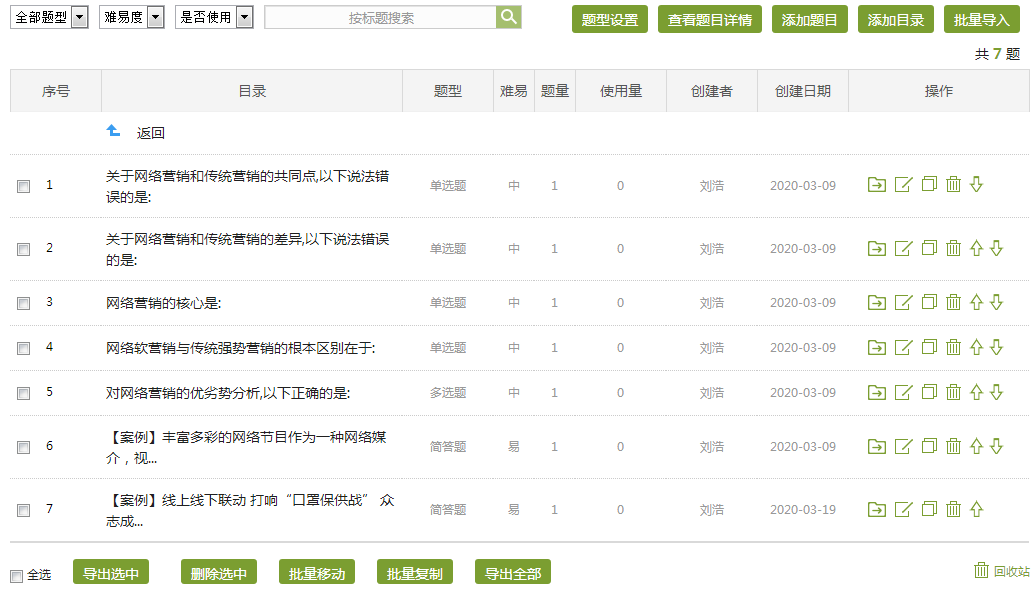Image resolution: width=1033 pixels, height=592 pixels.
Task: Click the search magnifier icon
Action: [509, 17]
